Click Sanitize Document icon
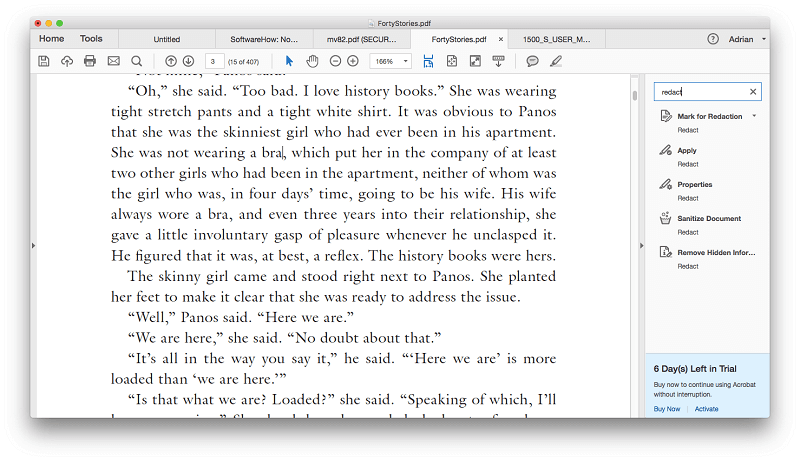Viewport: 800px width, 461px height. point(665,218)
